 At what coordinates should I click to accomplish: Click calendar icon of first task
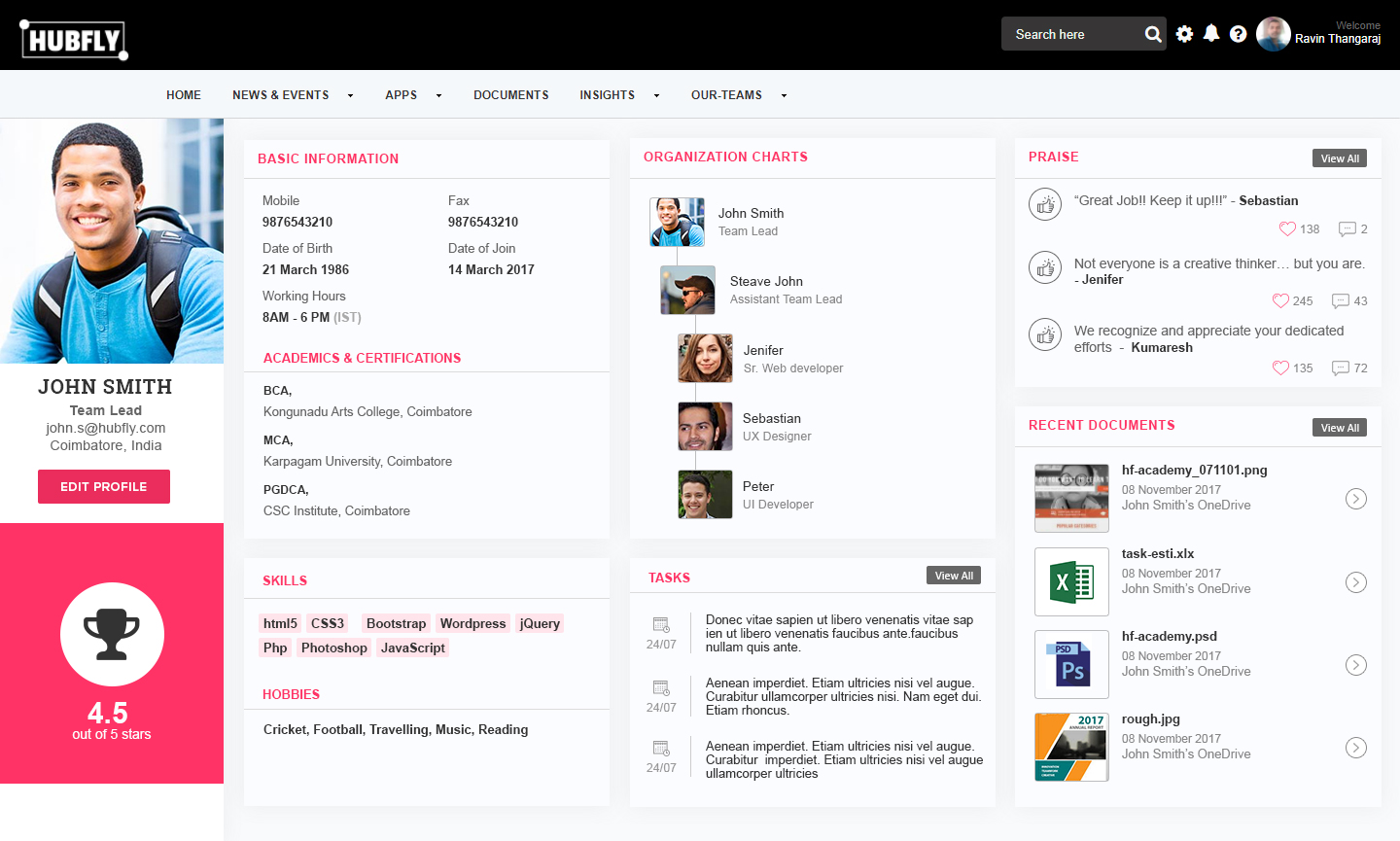click(x=661, y=624)
